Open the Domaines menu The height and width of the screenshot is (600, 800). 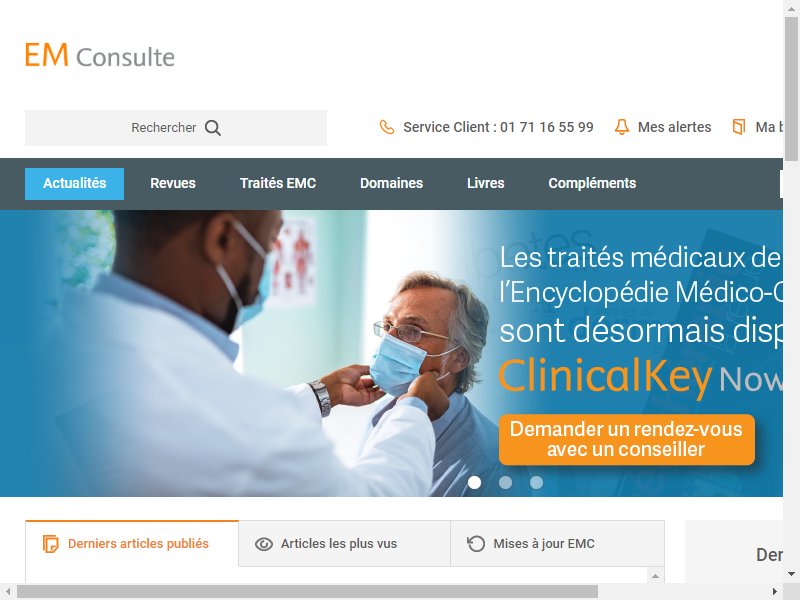(391, 183)
